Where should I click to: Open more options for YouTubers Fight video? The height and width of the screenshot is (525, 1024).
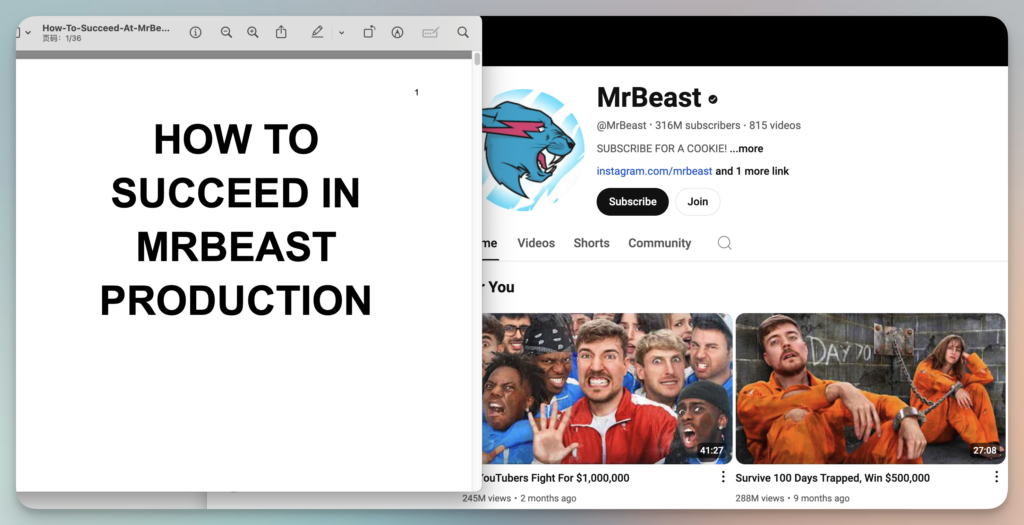[723, 477]
